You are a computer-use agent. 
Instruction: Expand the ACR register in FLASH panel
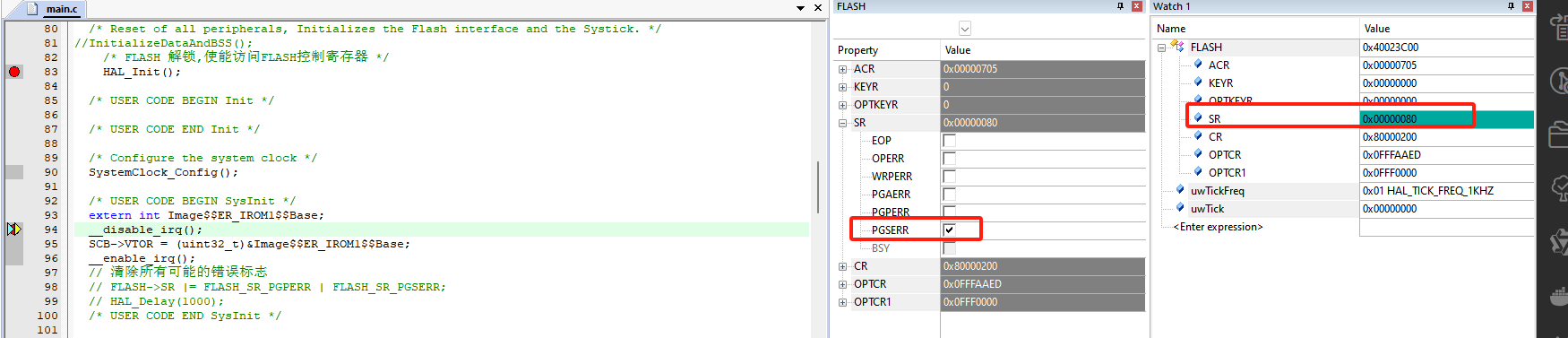[842, 69]
